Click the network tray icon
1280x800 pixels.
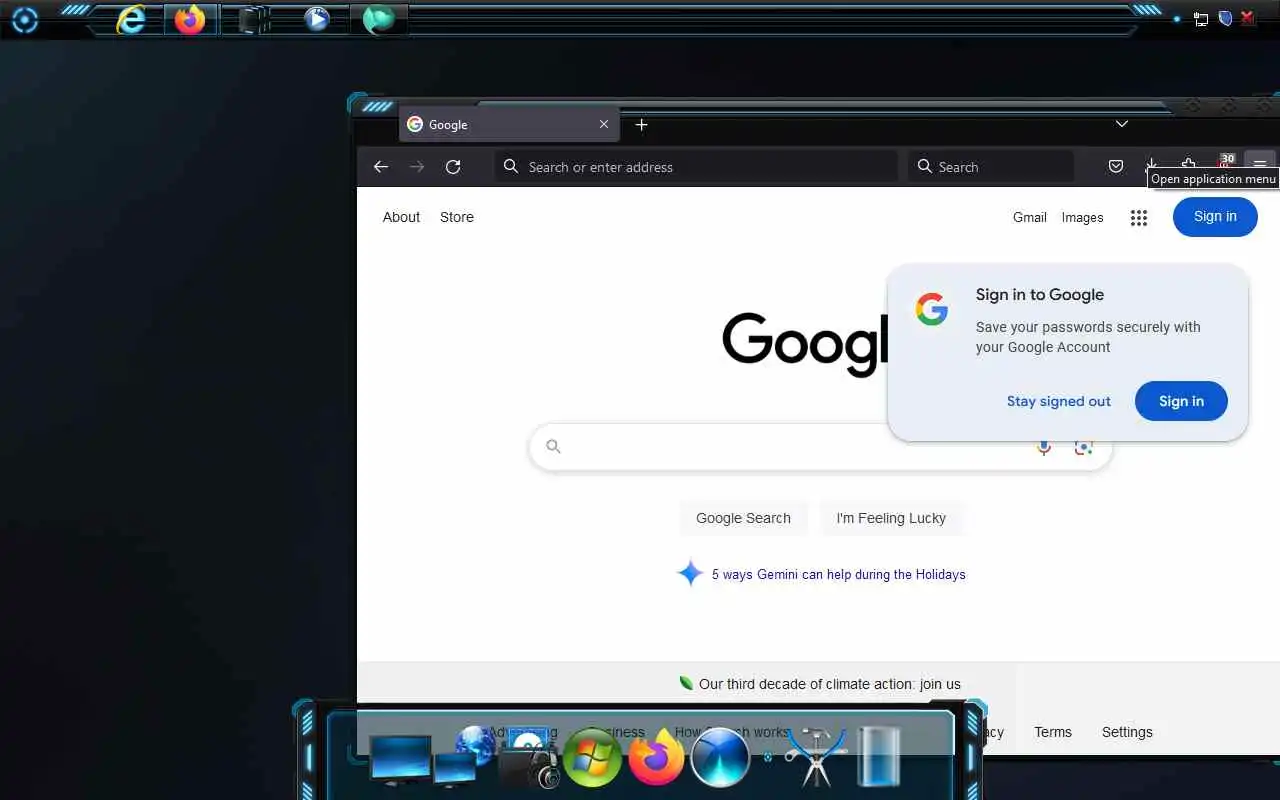point(1201,19)
